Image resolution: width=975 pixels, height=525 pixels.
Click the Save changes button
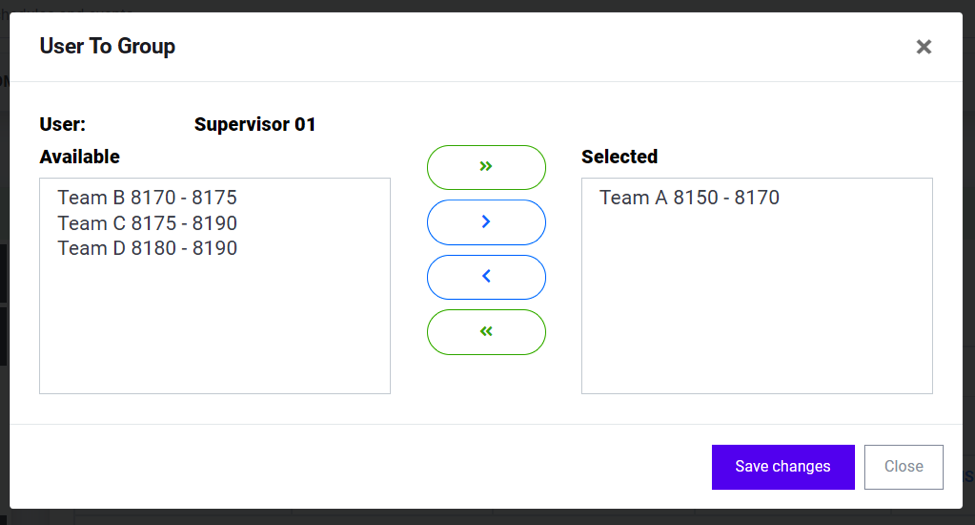(783, 467)
